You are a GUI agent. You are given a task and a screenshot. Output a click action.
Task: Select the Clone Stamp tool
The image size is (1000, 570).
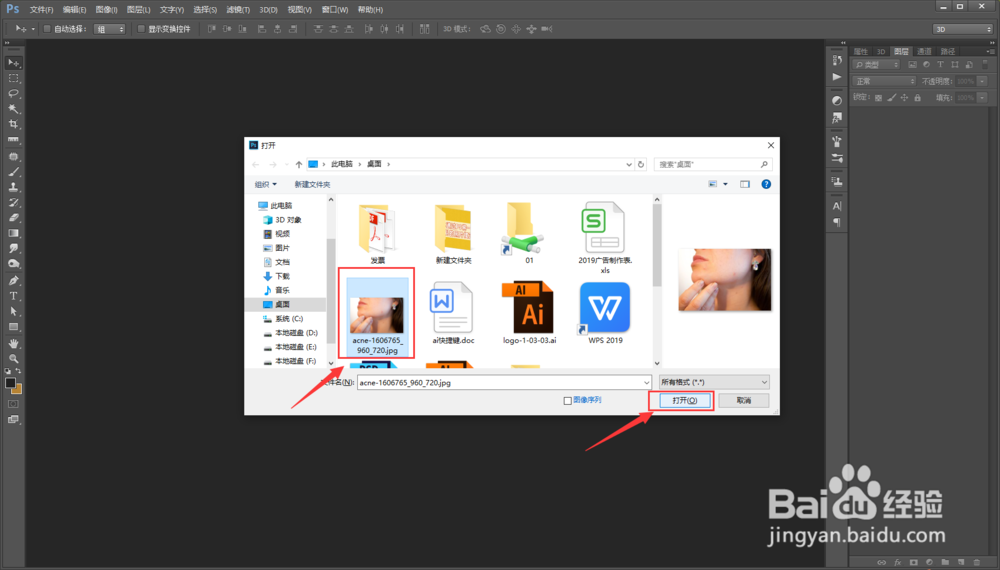(x=13, y=187)
